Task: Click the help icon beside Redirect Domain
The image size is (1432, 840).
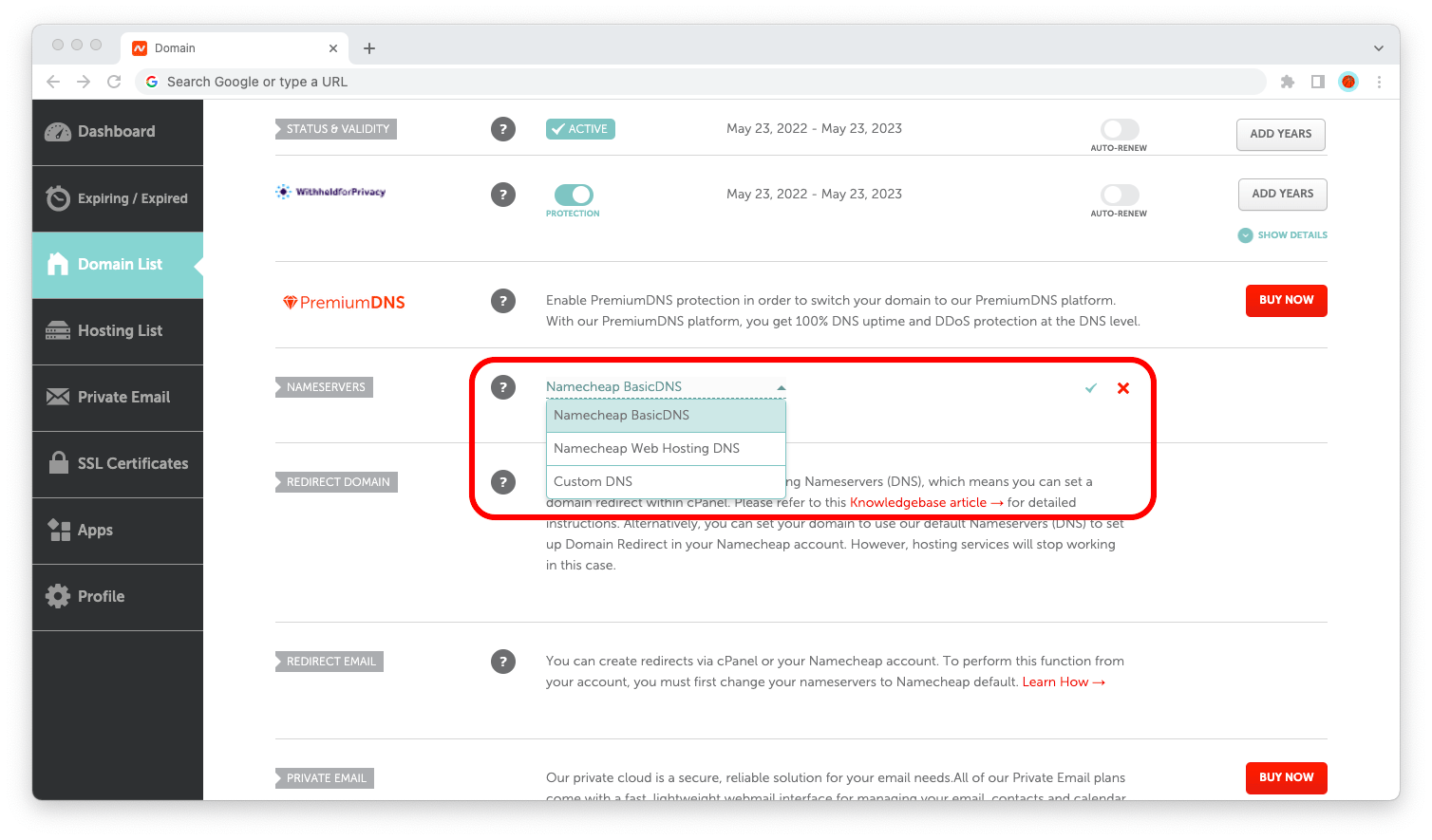Action: (503, 482)
